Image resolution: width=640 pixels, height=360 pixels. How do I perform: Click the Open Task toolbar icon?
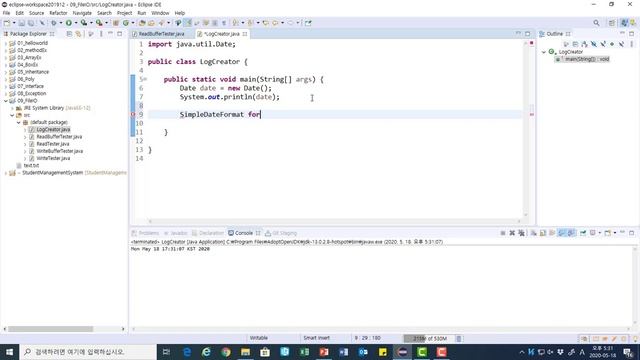point(151,23)
